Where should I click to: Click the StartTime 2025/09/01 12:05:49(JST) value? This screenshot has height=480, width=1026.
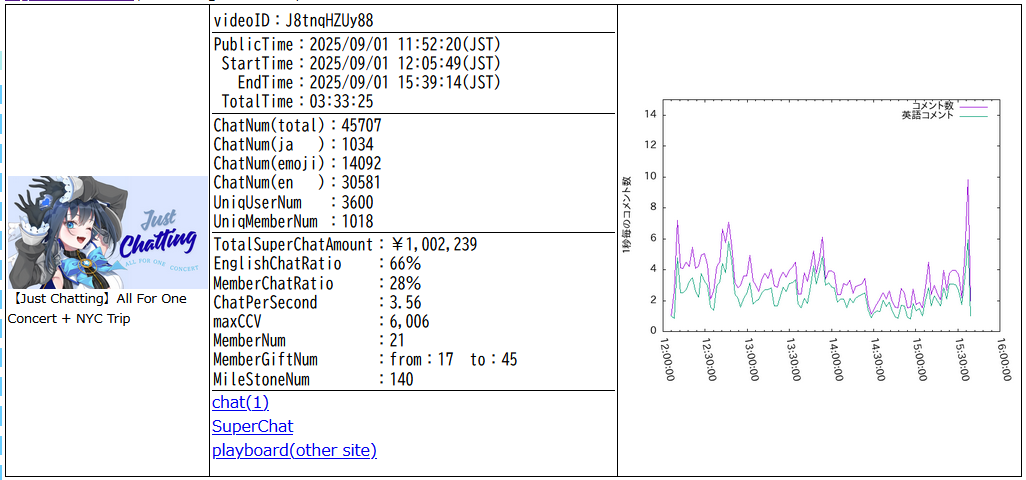click(x=405, y=63)
